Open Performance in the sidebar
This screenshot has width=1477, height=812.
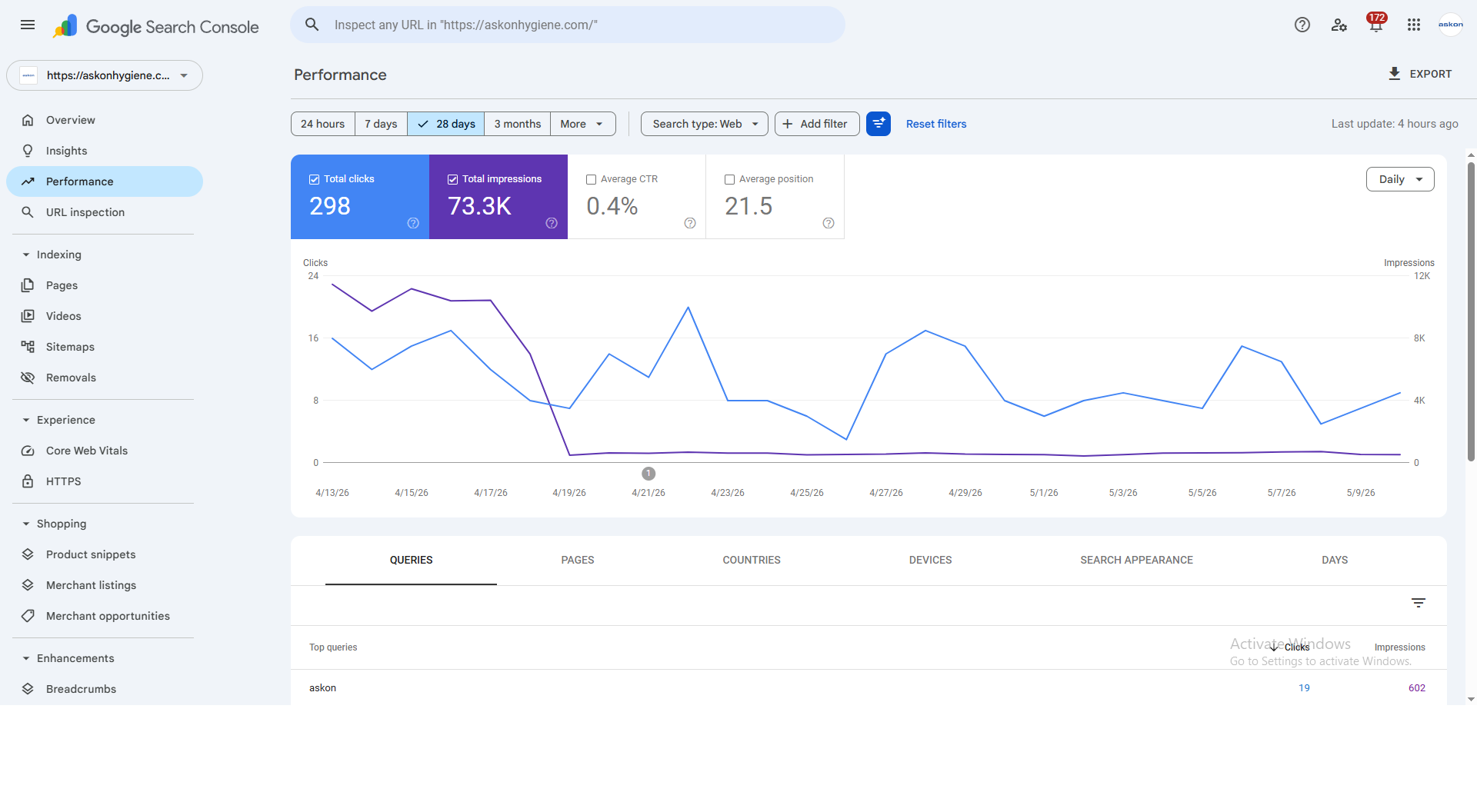[x=105, y=181]
